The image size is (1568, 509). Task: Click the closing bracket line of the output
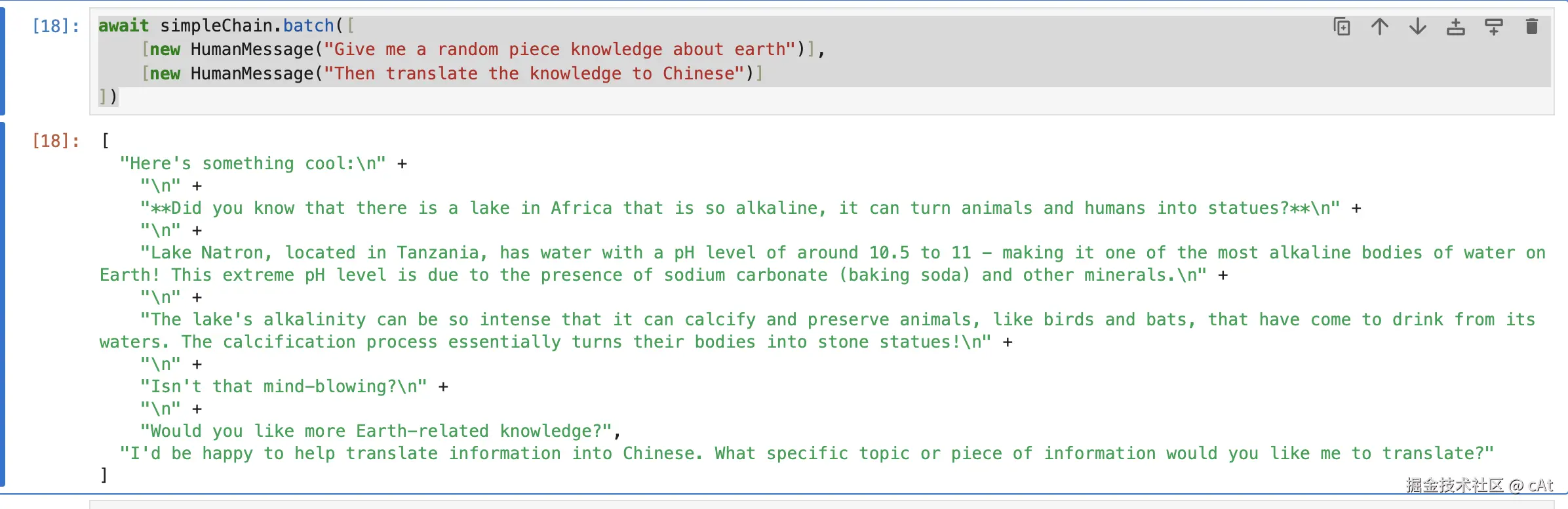pos(104,474)
